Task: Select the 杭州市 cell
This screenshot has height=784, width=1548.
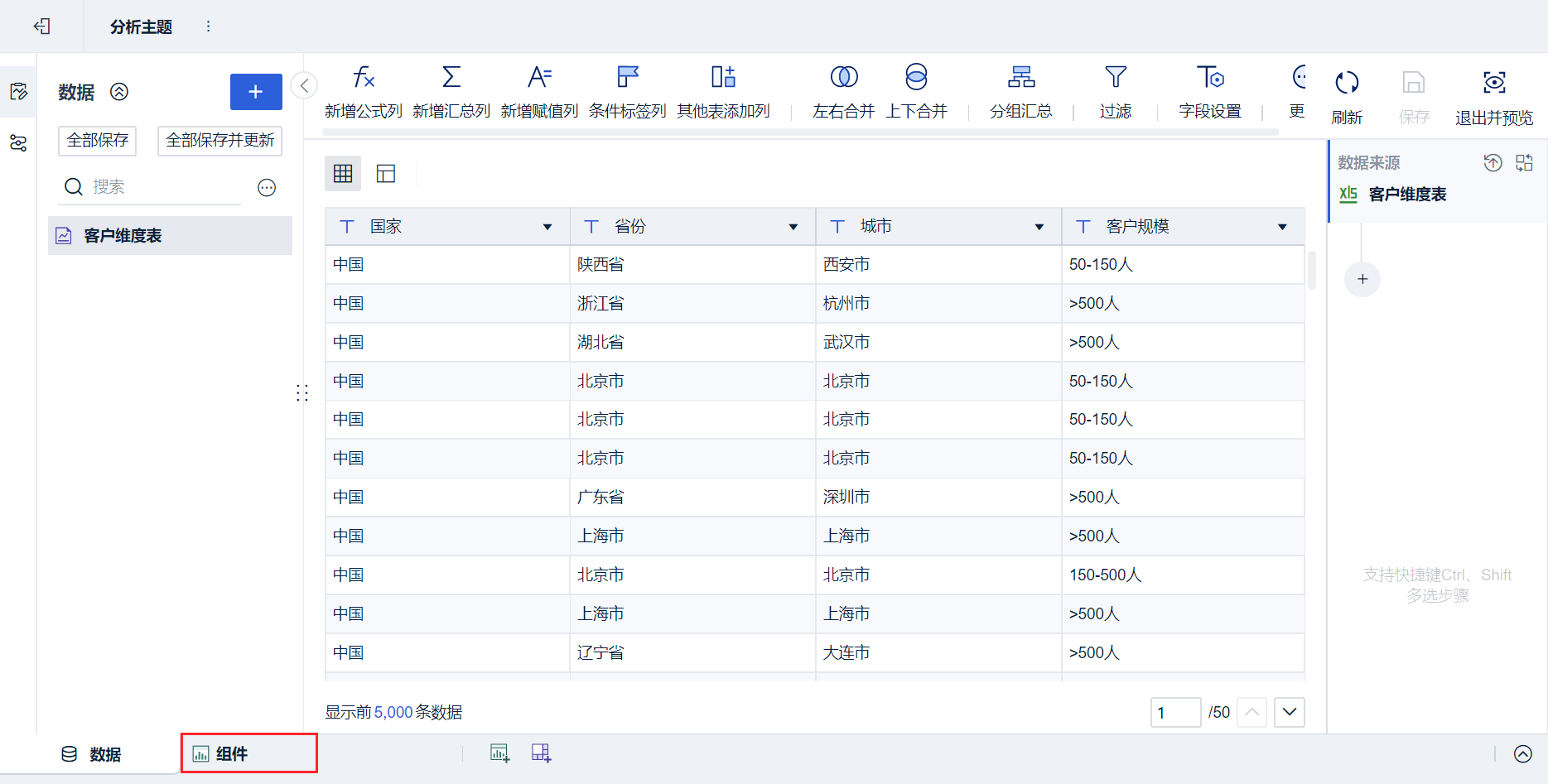Action: click(x=939, y=304)
